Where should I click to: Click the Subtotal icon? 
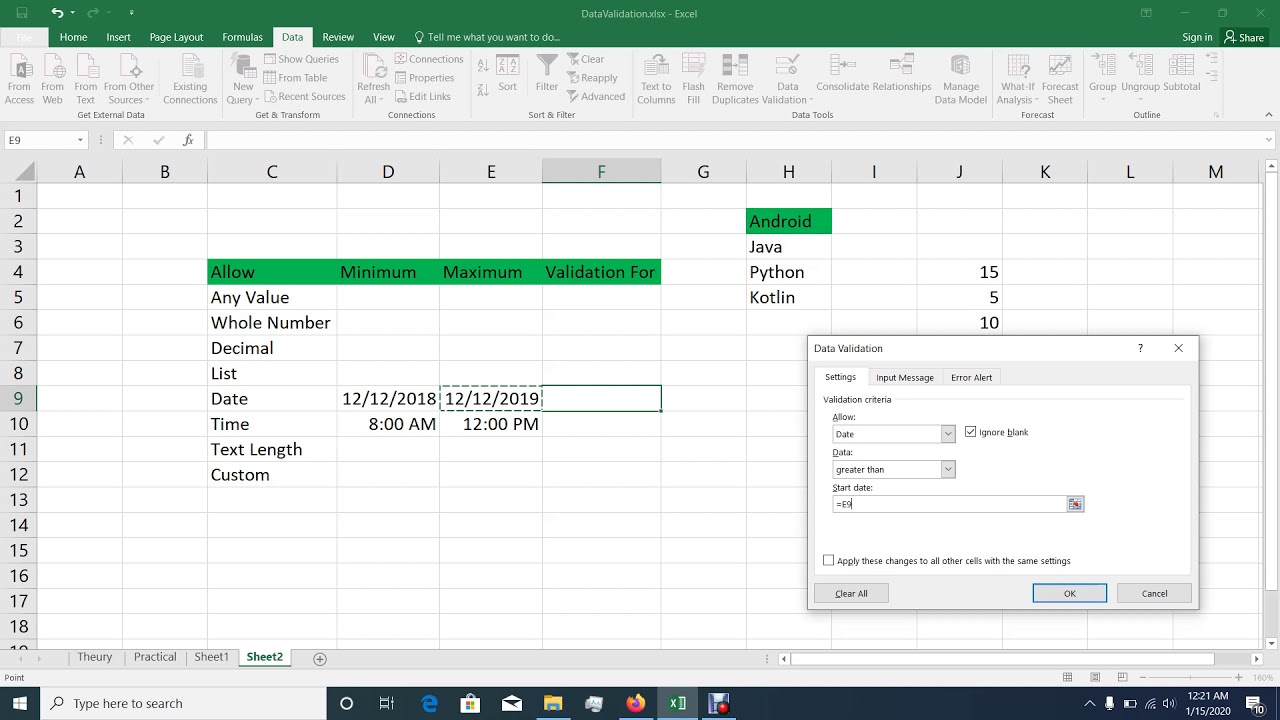click(x=1182, y=66)
